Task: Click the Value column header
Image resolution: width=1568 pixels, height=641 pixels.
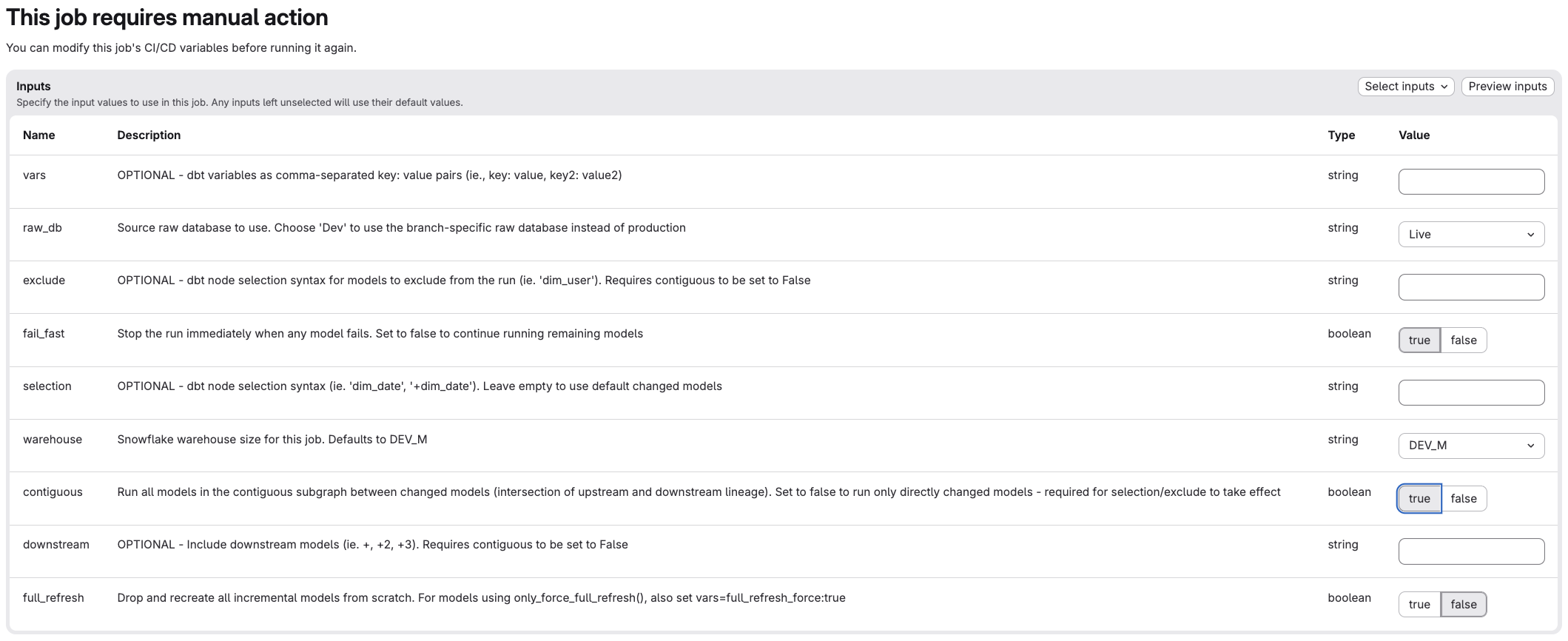Action: (x=1413, y=135)
